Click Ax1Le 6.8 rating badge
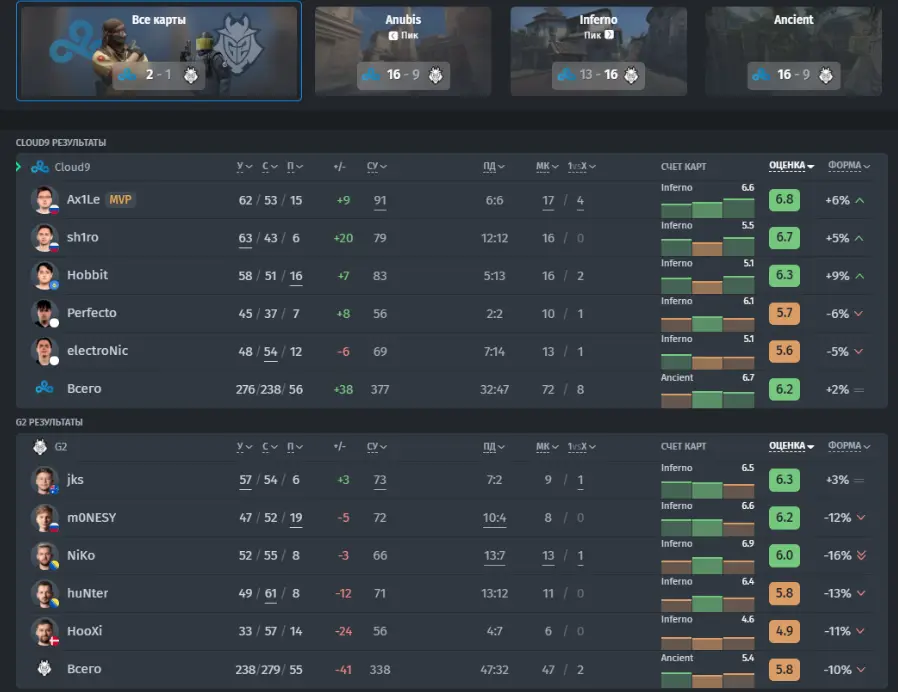This screenshot has width=898, height=692. 784,199
